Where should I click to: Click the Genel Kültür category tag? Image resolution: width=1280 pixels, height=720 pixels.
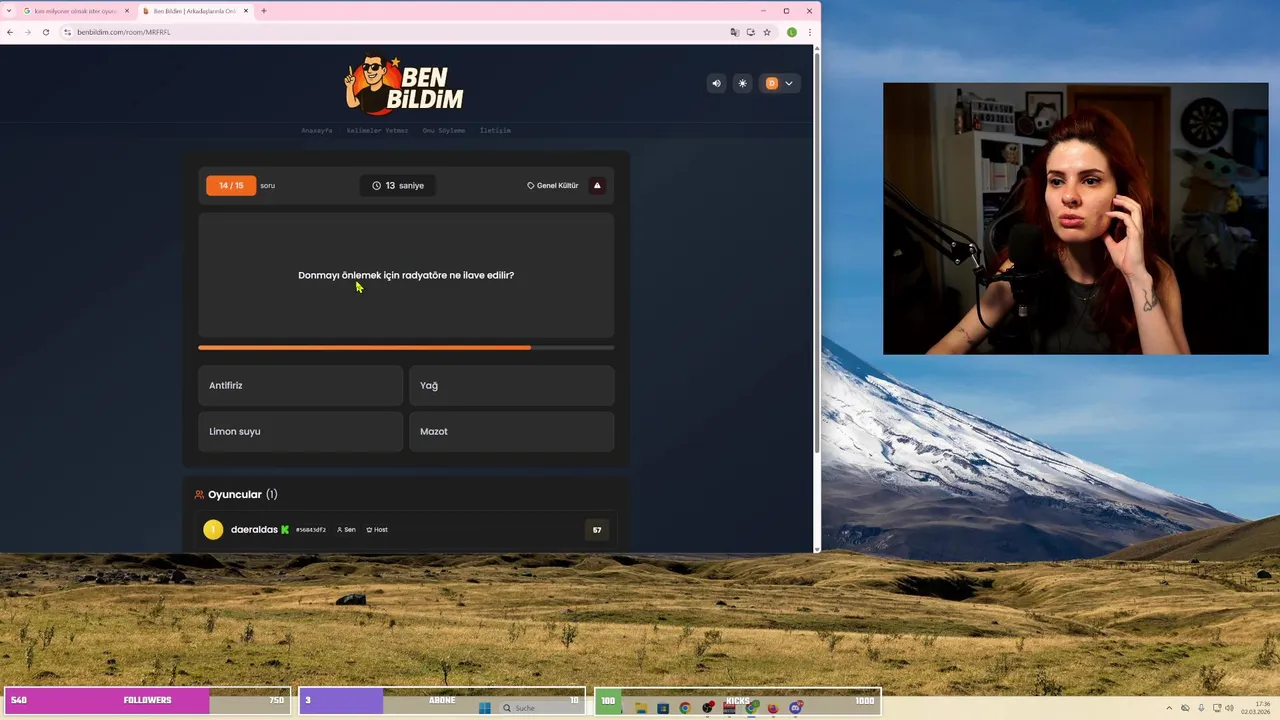pyautogui.click(x=553, y=185)
